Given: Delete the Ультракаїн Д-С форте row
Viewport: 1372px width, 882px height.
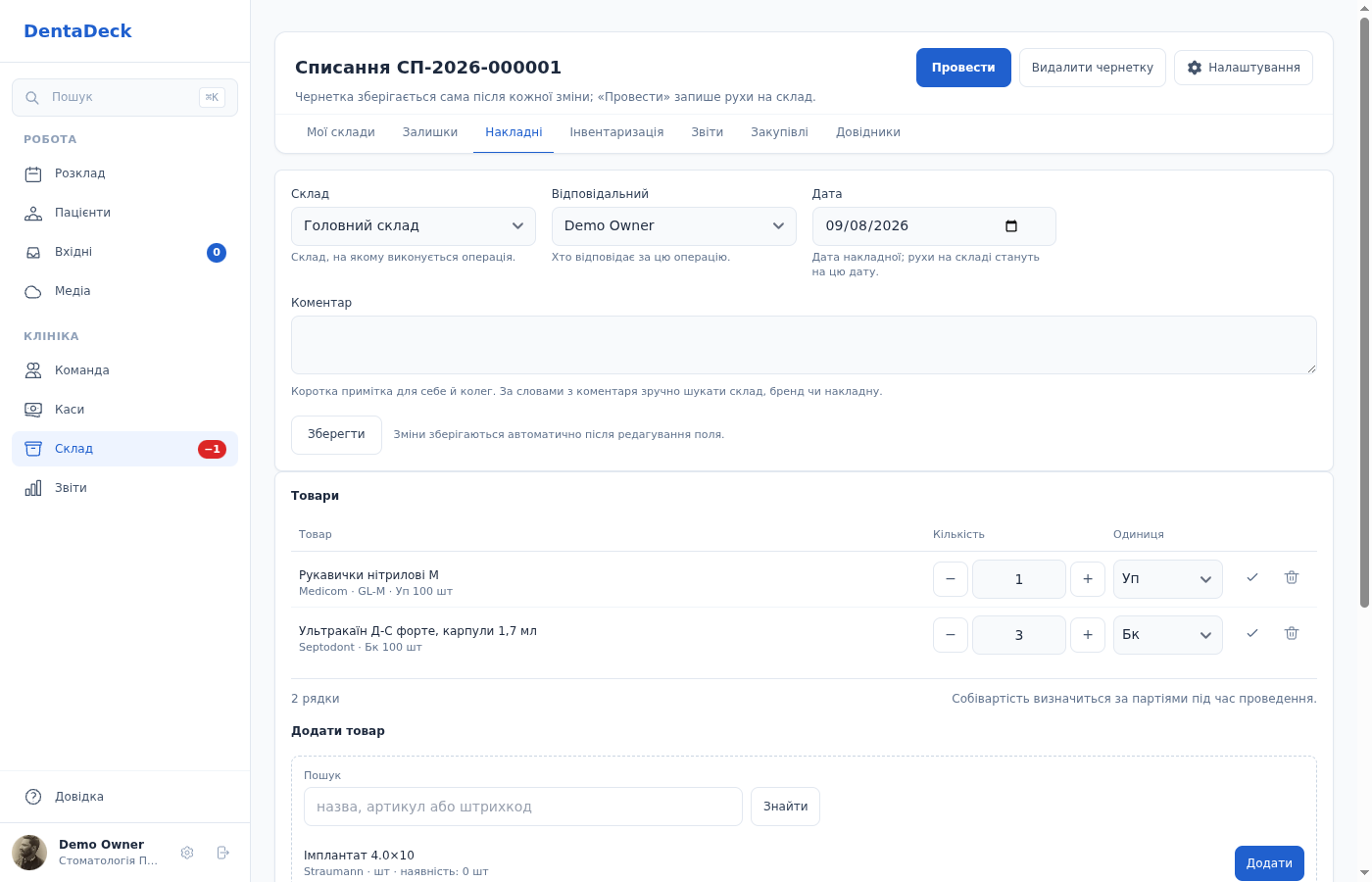Looking at the screenshot, I should click(x=1292, y=634).
